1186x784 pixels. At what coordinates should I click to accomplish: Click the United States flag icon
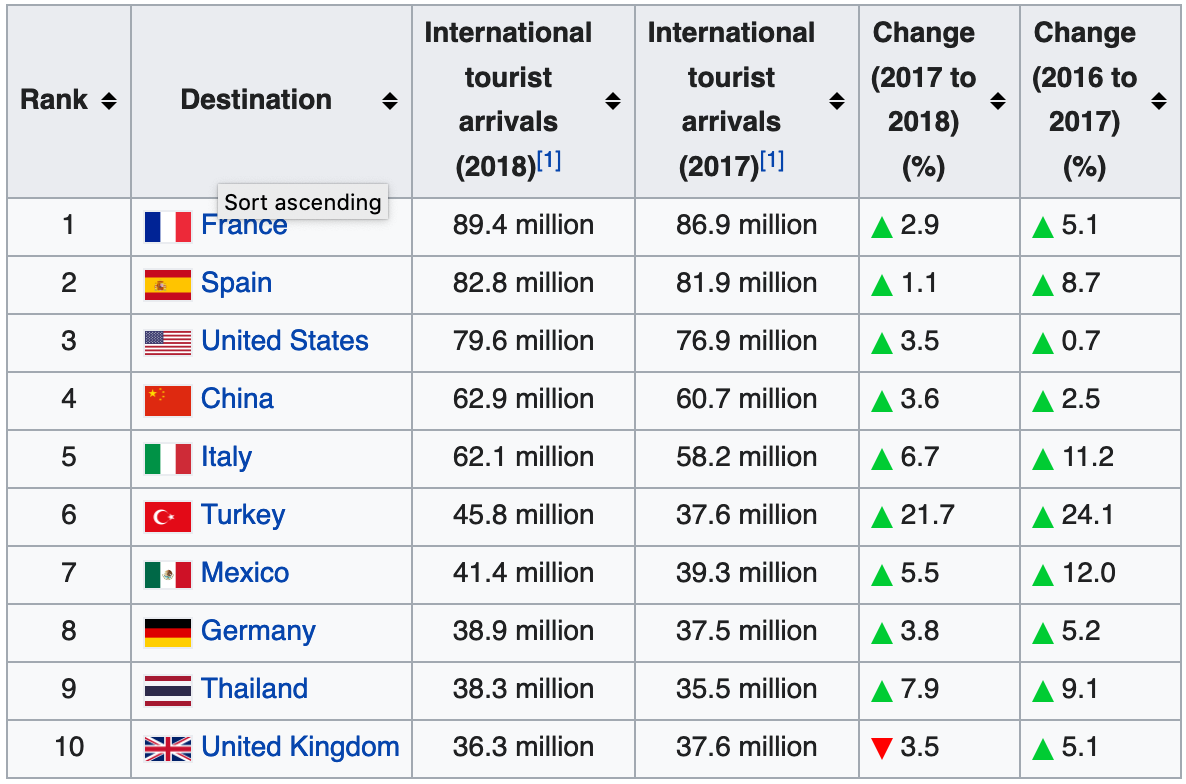click(x=167, y=342)
